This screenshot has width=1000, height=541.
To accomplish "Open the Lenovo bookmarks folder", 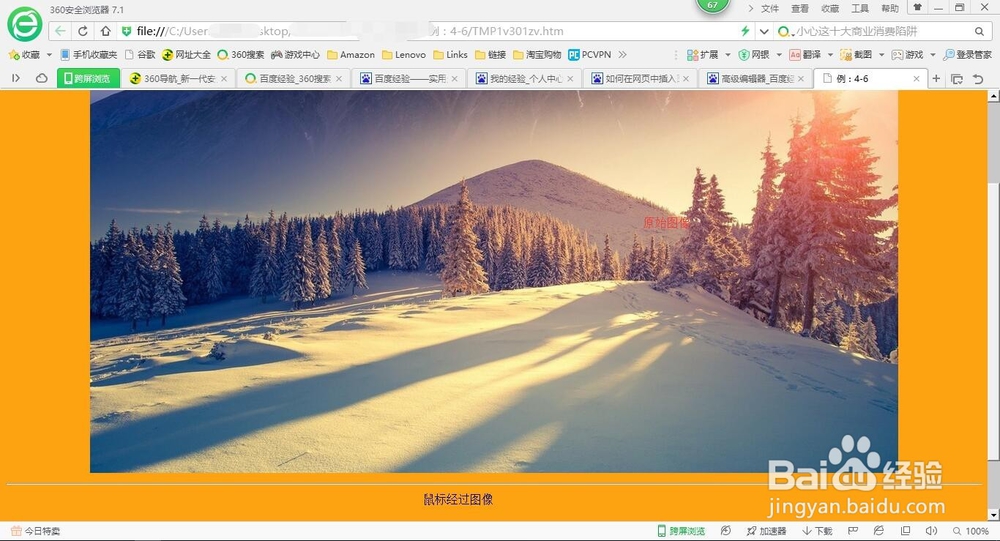I will tap(404, 55).
